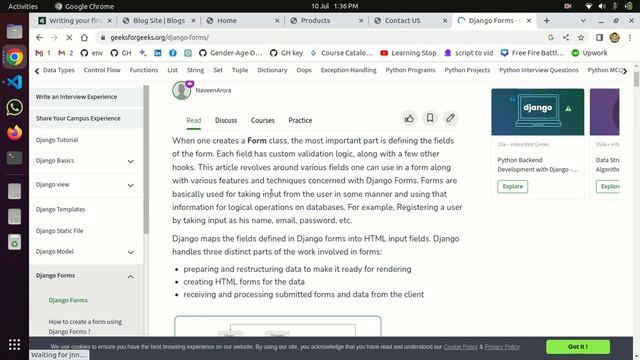This screenshot has width=640, height=360.
Task: Open Terminal from dock
Action: [14, 158]
